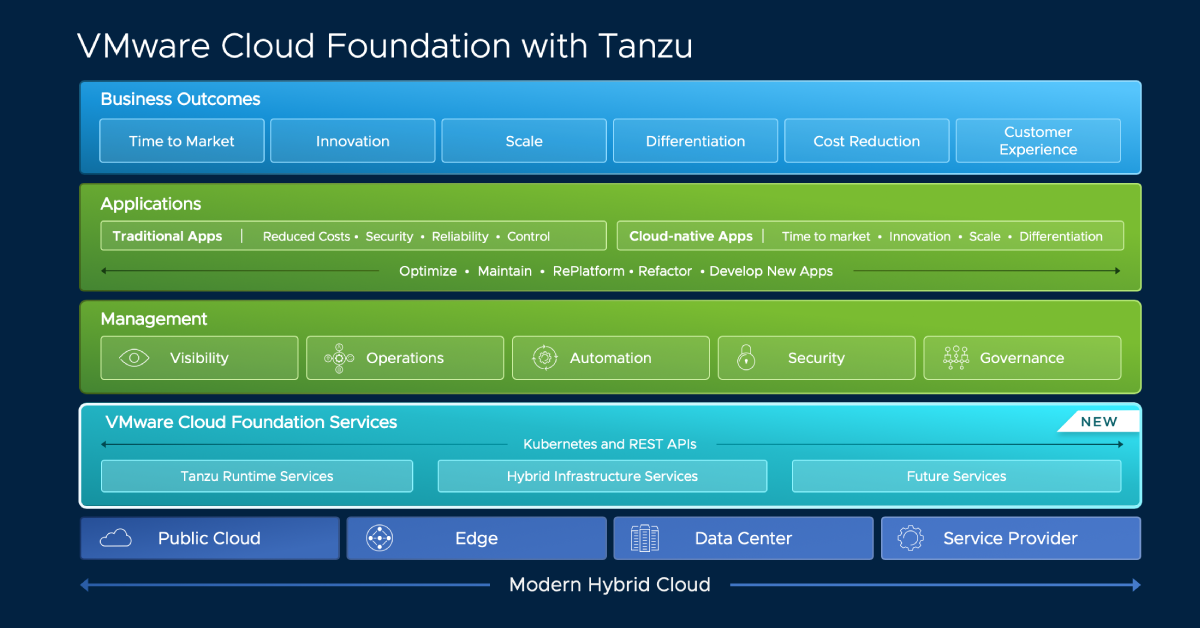
Task: Click the Reliability text under Traditional Apps
Action: pyautogui.click(x=460, y=237)
